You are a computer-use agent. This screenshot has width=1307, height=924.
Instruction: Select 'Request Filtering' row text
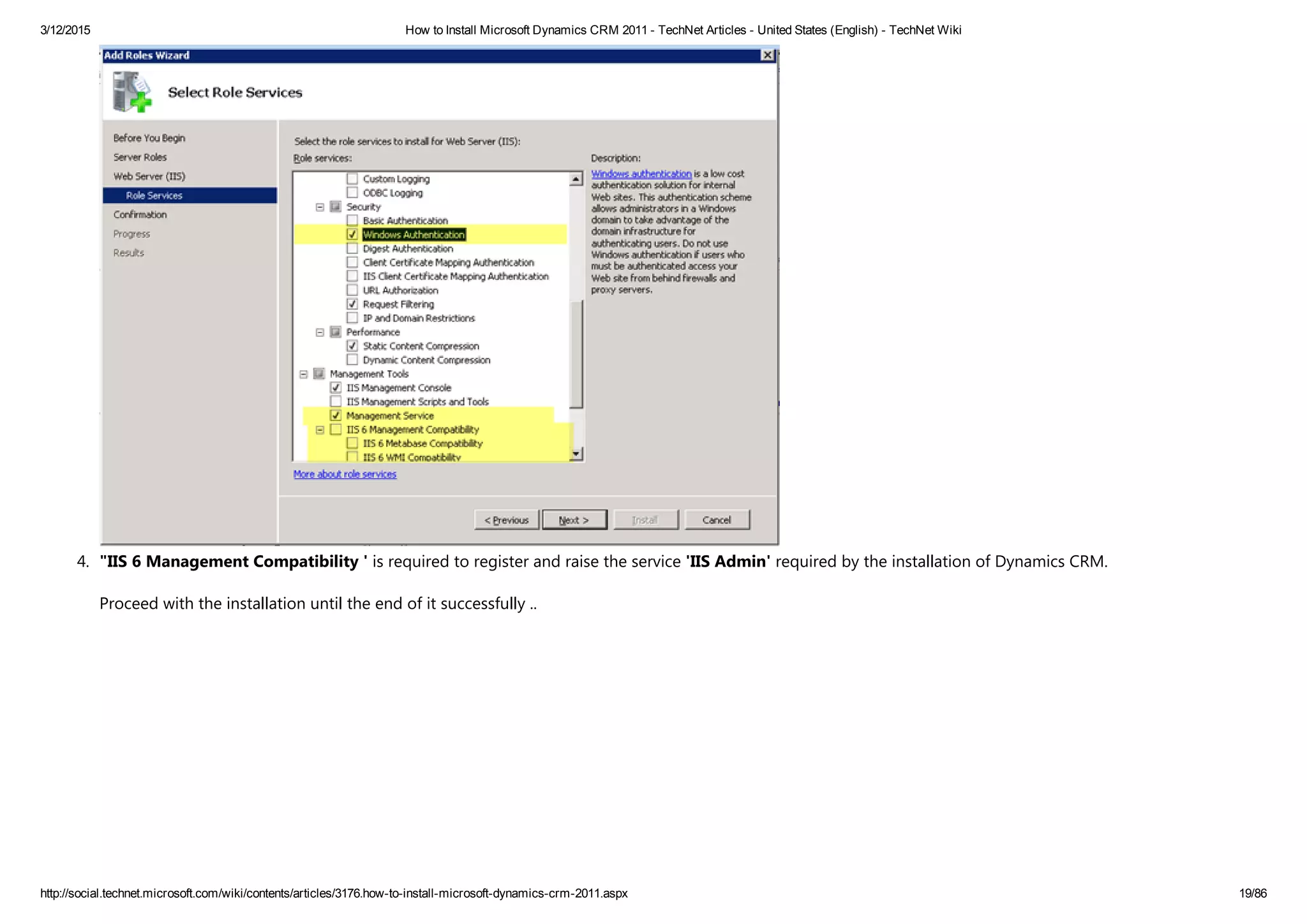pos(398,304)
